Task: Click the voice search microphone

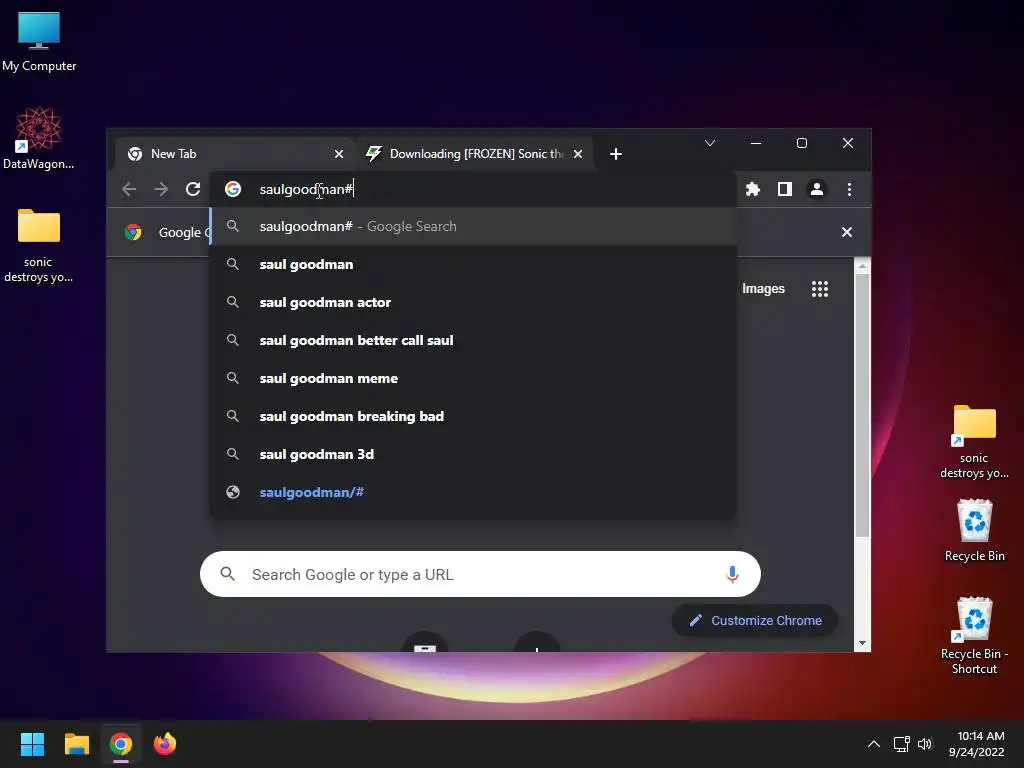Action: [x=732, y=574]
